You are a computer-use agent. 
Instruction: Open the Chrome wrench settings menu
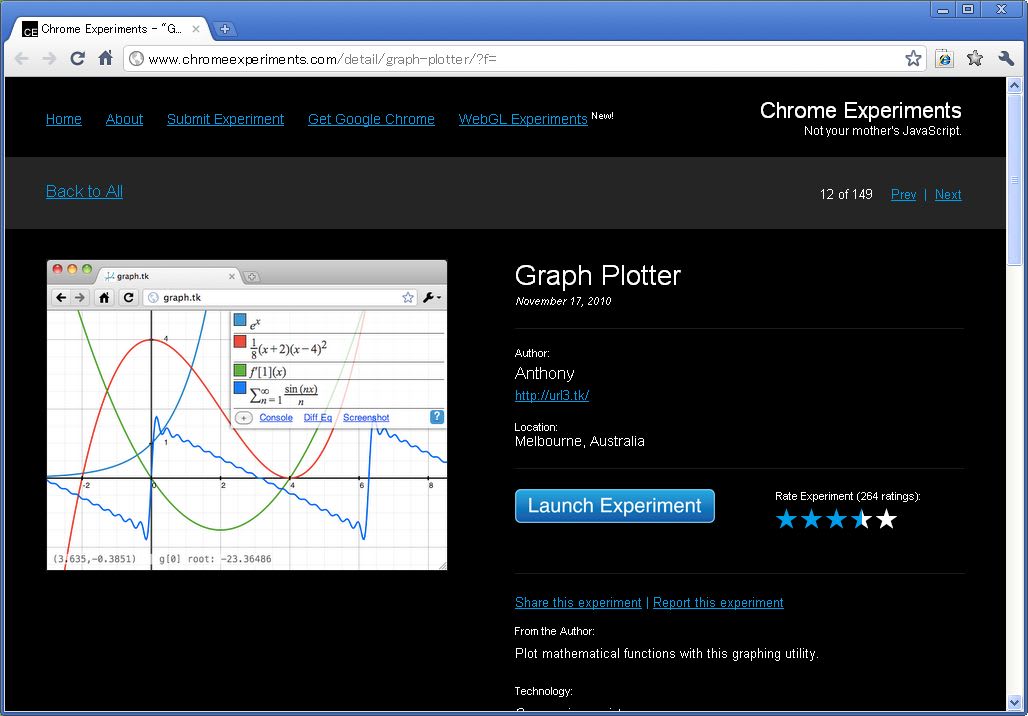pyautogui.click(x=1006, y=59)
